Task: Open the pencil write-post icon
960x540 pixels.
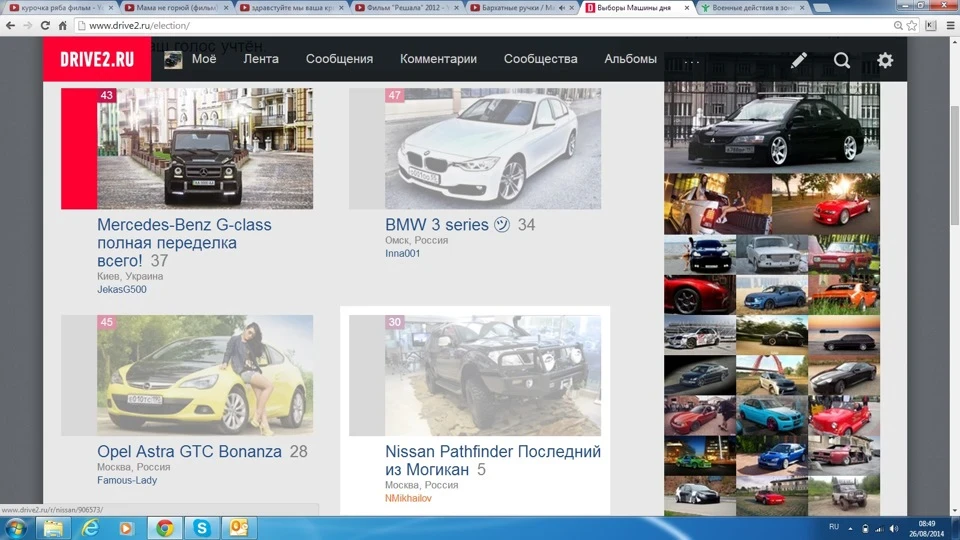Action: click(798, 59)
